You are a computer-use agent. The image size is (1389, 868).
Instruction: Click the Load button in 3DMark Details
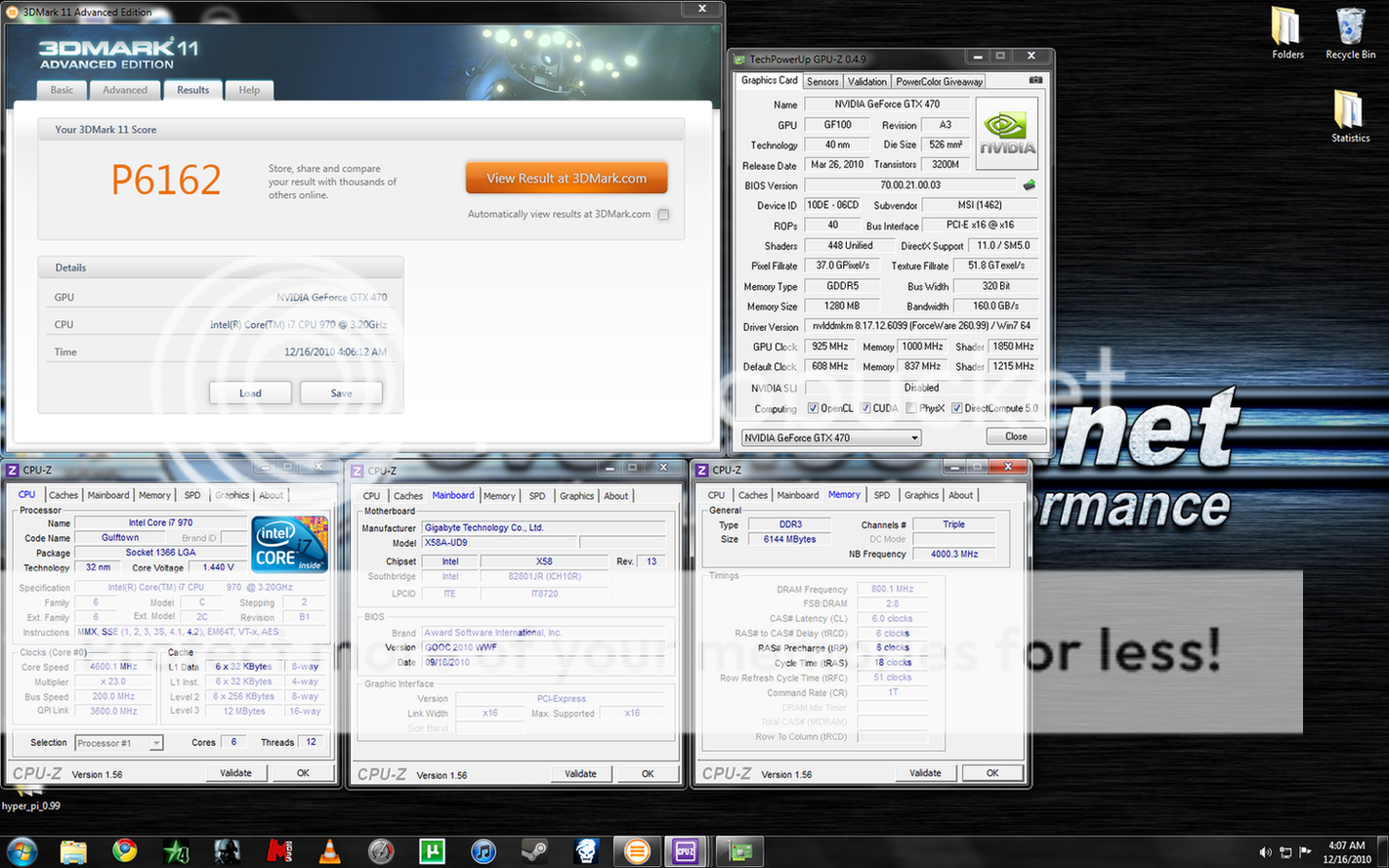[x=250, y=393]
